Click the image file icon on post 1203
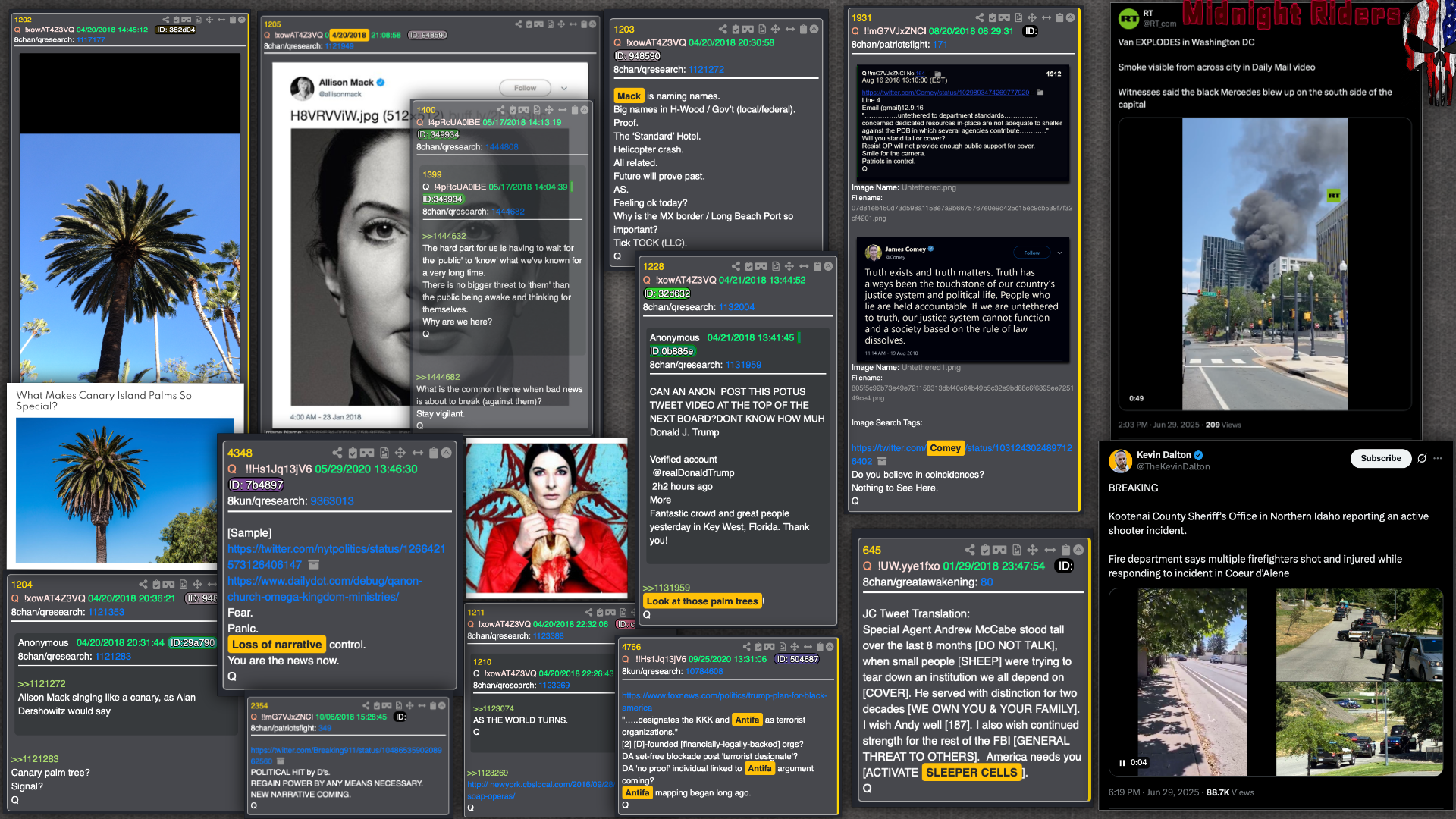 click(x=762, y=29)
